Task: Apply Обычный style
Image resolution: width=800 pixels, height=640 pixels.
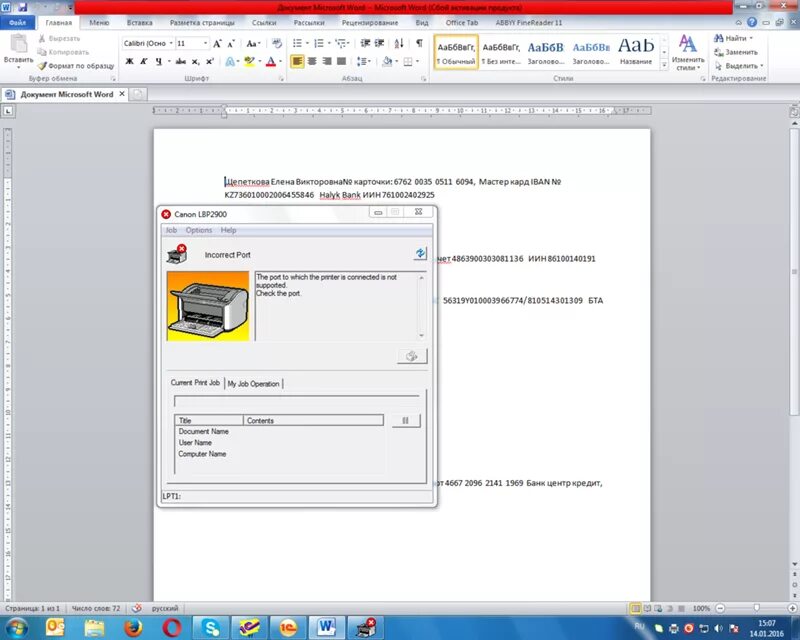Action: [x=456, y=53]
